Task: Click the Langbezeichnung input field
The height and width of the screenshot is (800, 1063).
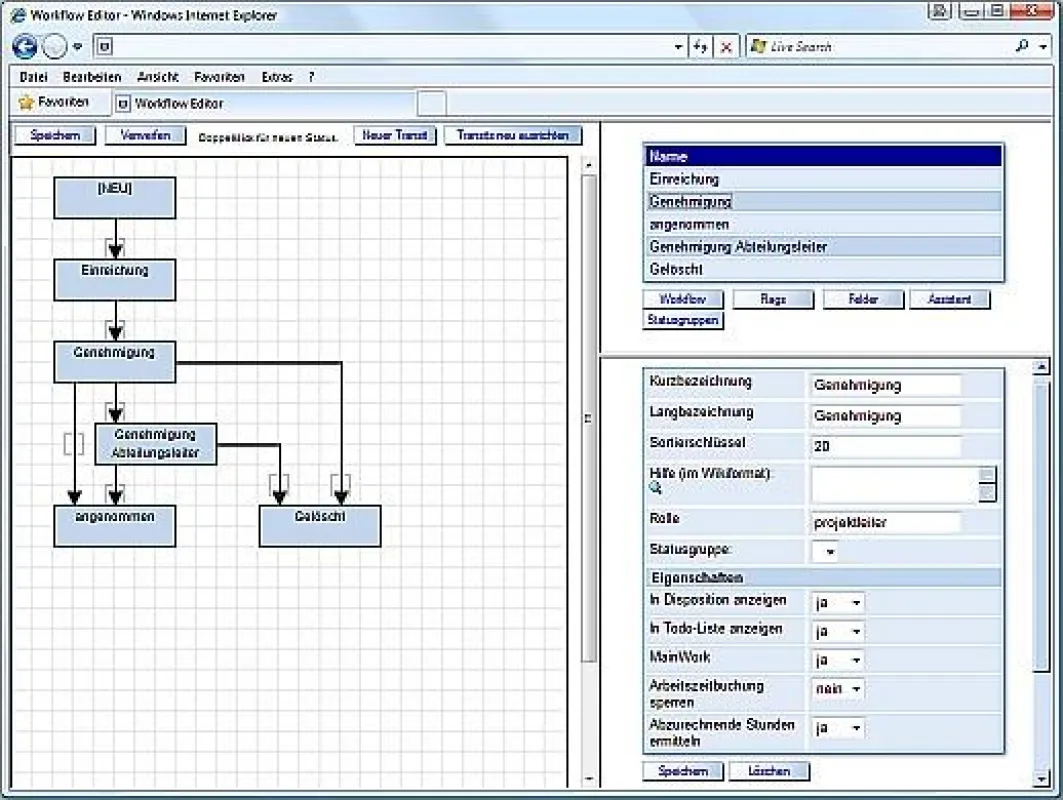Action: tap(886, 416)
